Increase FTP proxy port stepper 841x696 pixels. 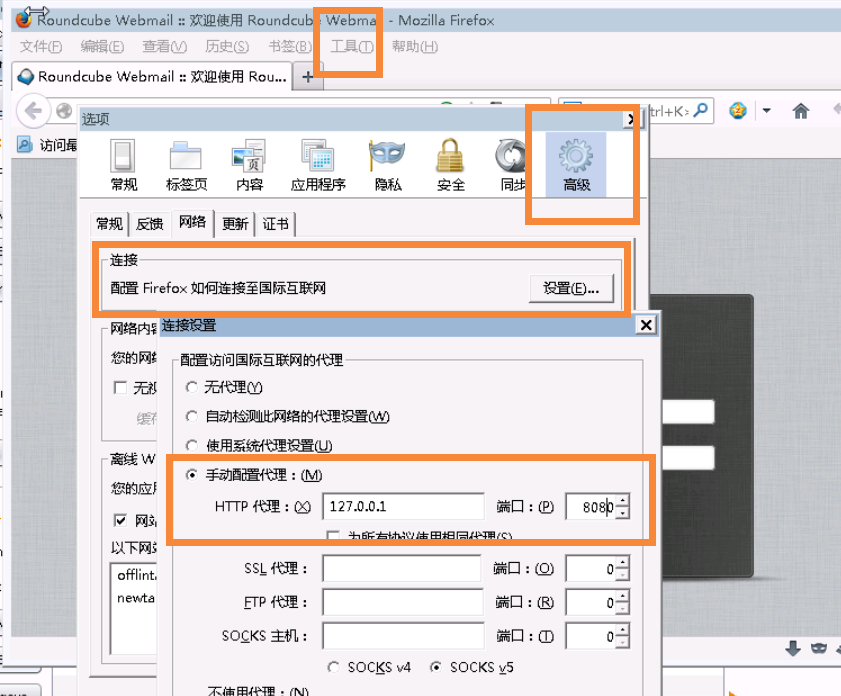point(622,596)
